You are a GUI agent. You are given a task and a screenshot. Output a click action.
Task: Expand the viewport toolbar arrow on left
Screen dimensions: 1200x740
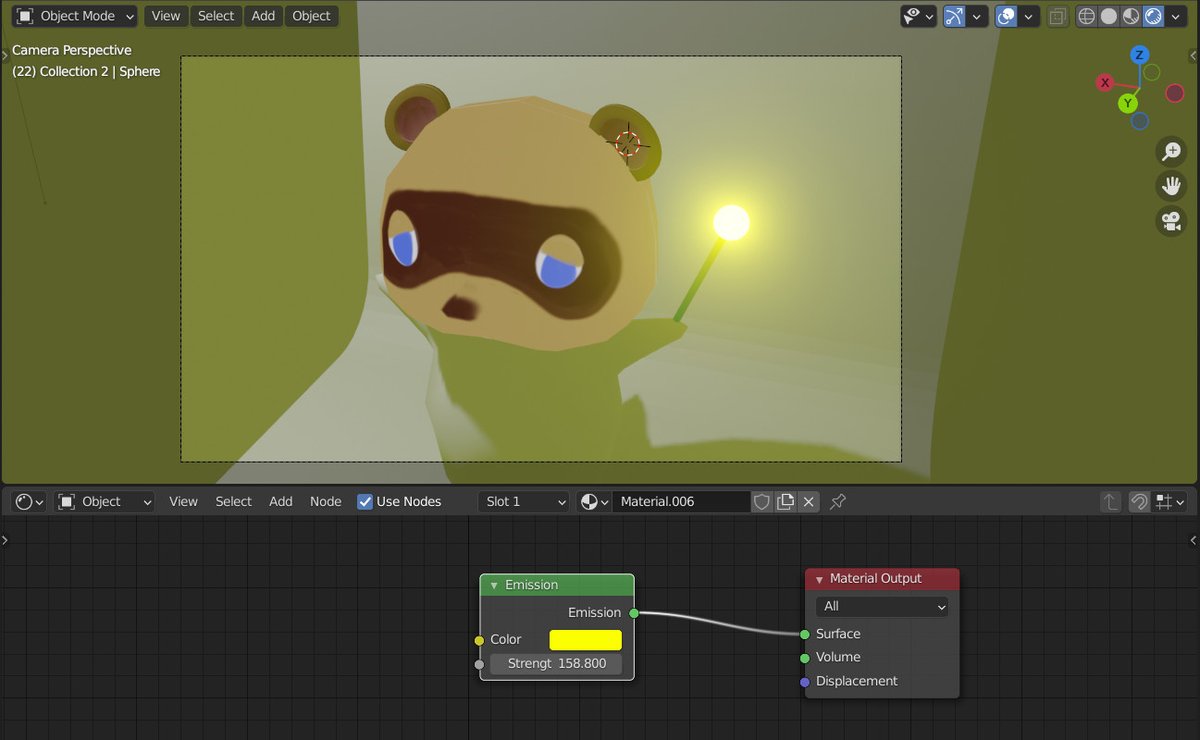point(5,54)
